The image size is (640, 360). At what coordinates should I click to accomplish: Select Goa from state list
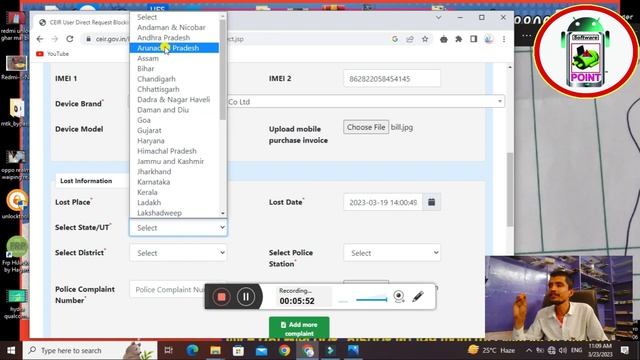(174, 120)
